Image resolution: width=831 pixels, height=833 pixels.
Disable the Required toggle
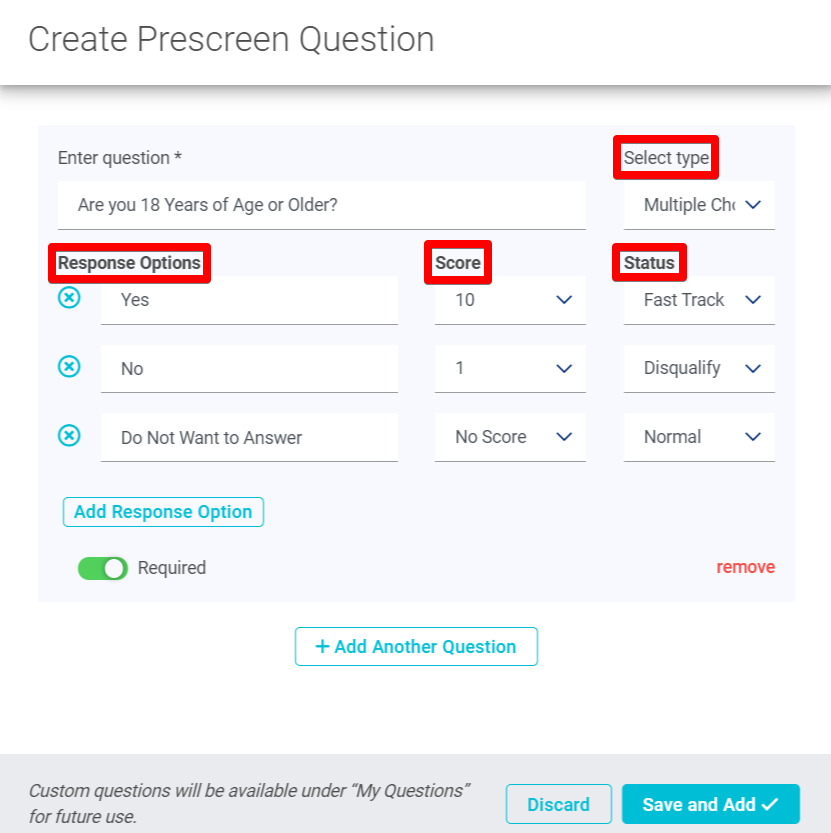point(102,567)
